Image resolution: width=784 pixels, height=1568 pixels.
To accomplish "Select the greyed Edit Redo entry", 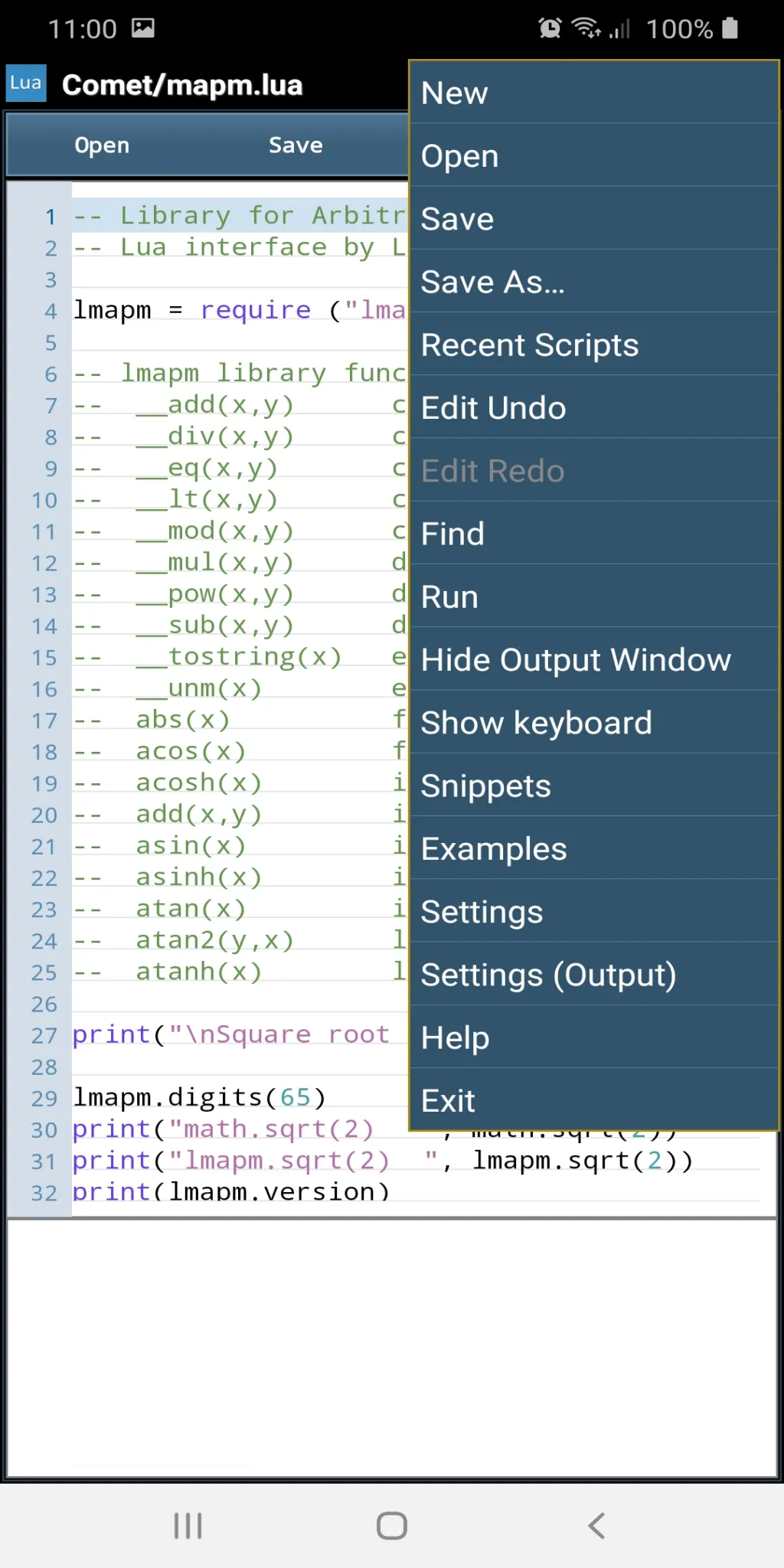I will pyautogui.click(x=594, y=470).
